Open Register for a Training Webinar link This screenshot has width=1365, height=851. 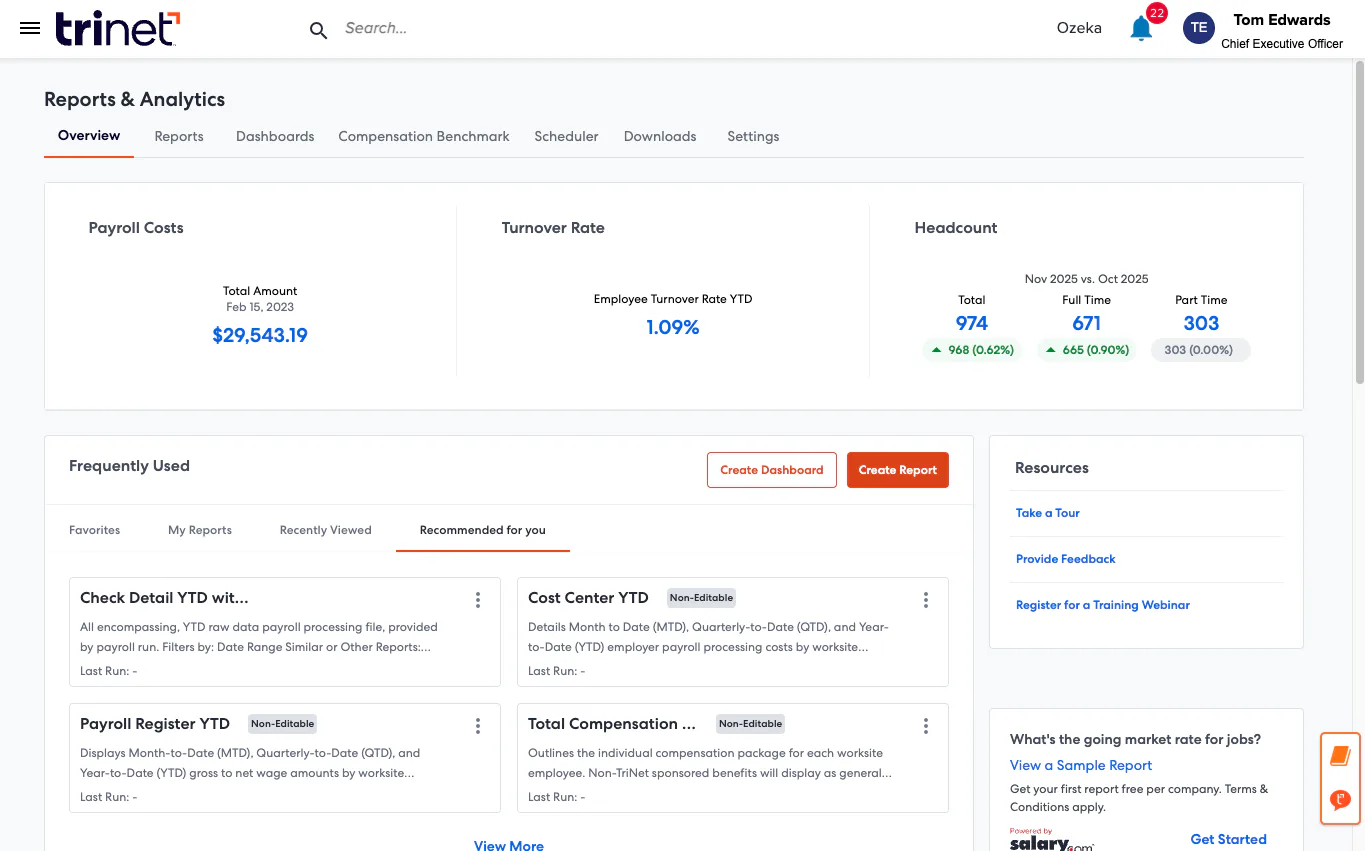click(1103, 605)
